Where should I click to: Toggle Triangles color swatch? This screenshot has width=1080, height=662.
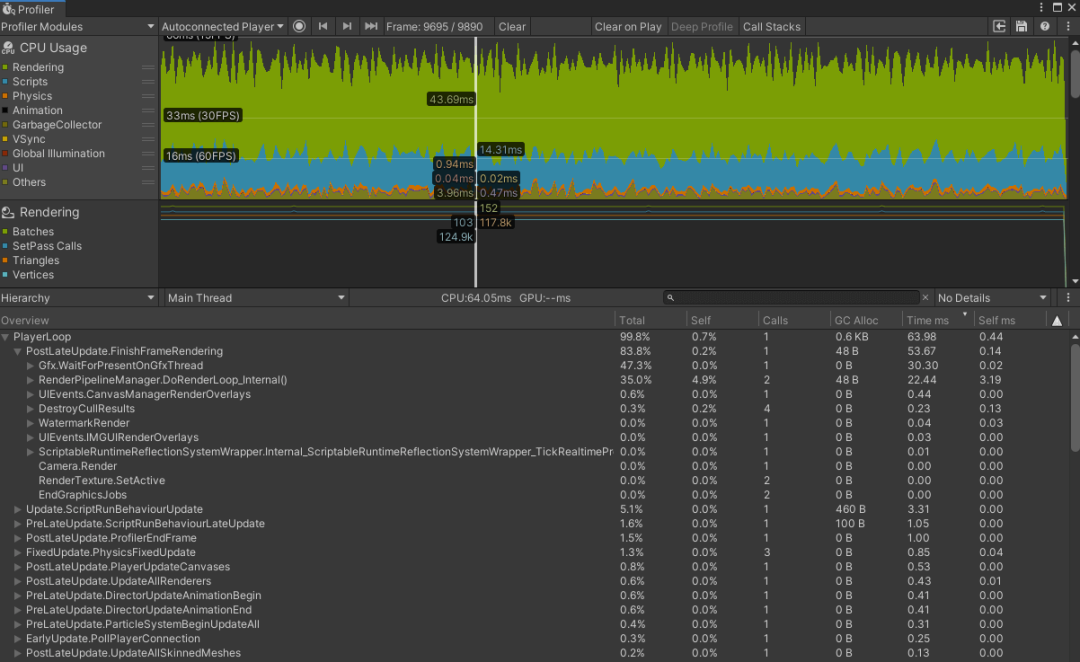click(6, 260)
